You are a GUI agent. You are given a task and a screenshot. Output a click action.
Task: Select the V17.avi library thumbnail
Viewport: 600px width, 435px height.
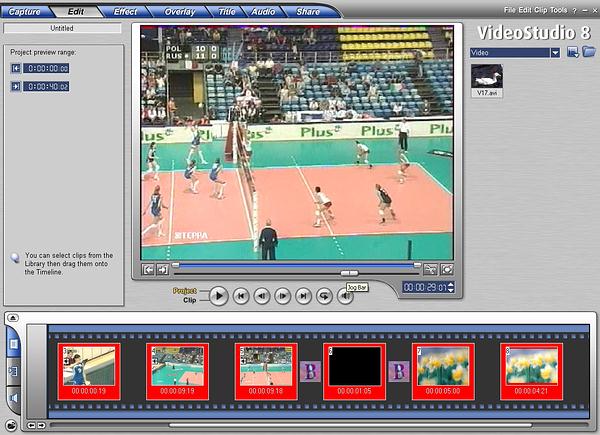[487, 76]
